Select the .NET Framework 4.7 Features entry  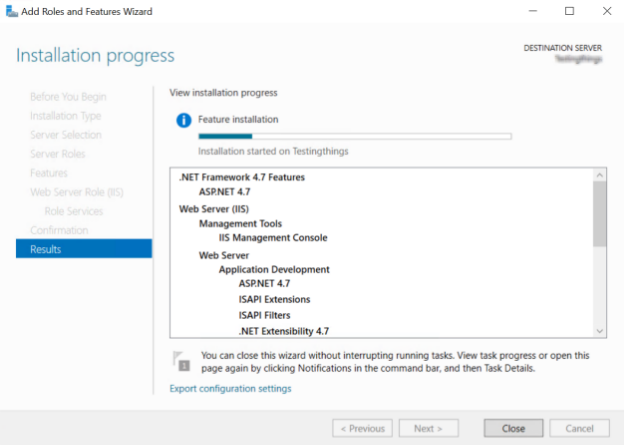tap(241, 177)
